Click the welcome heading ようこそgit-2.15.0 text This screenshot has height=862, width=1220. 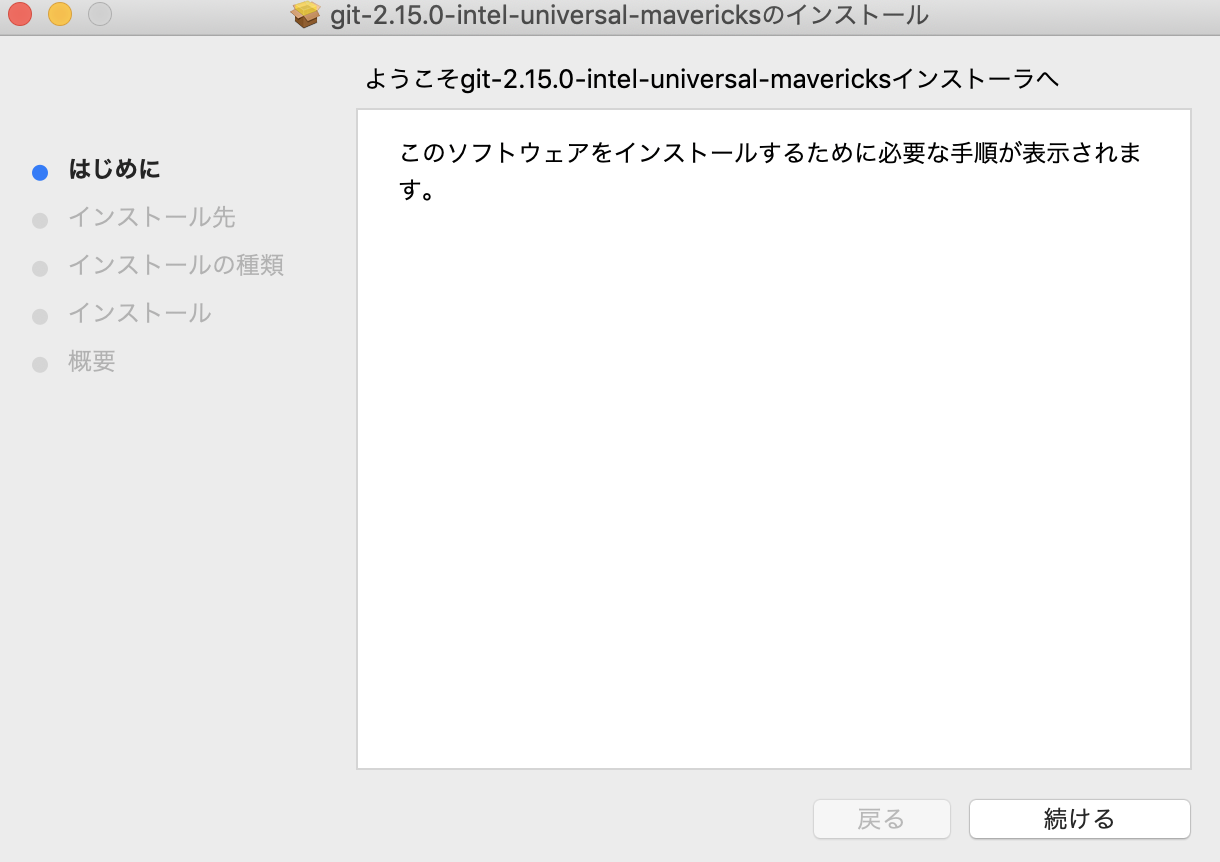pos(712,79)
